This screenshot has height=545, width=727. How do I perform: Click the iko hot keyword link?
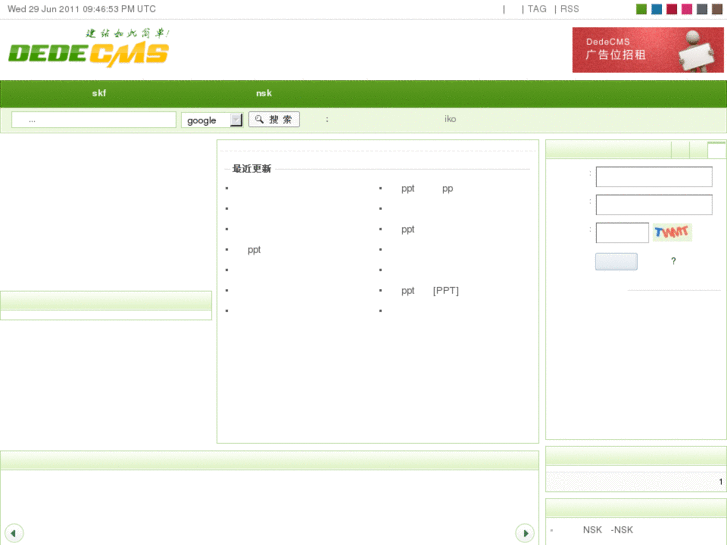click(450, 119)
